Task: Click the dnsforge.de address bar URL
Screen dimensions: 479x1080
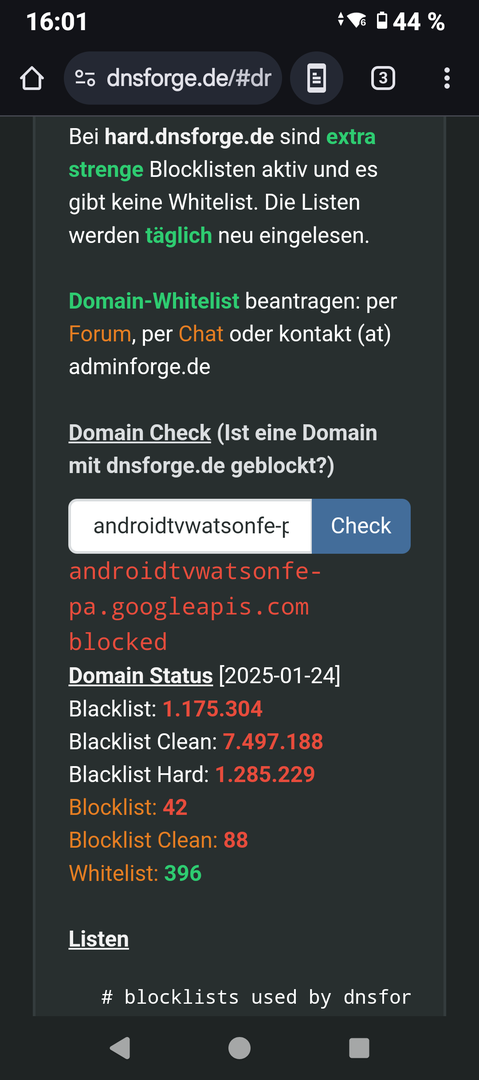Action: (x=189, y=79)
